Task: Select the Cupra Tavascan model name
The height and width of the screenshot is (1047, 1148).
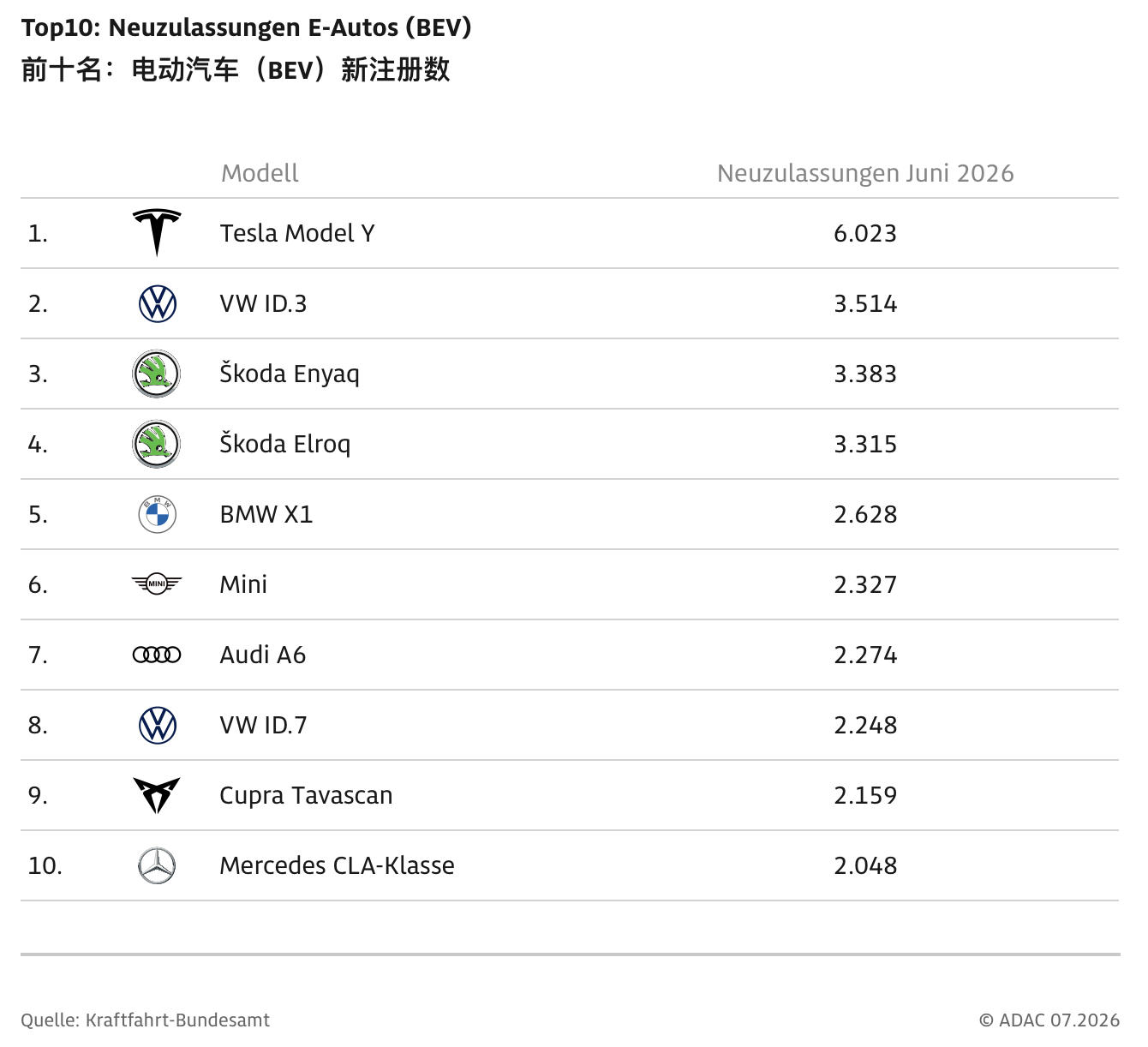Action: [x=306, y=795]
